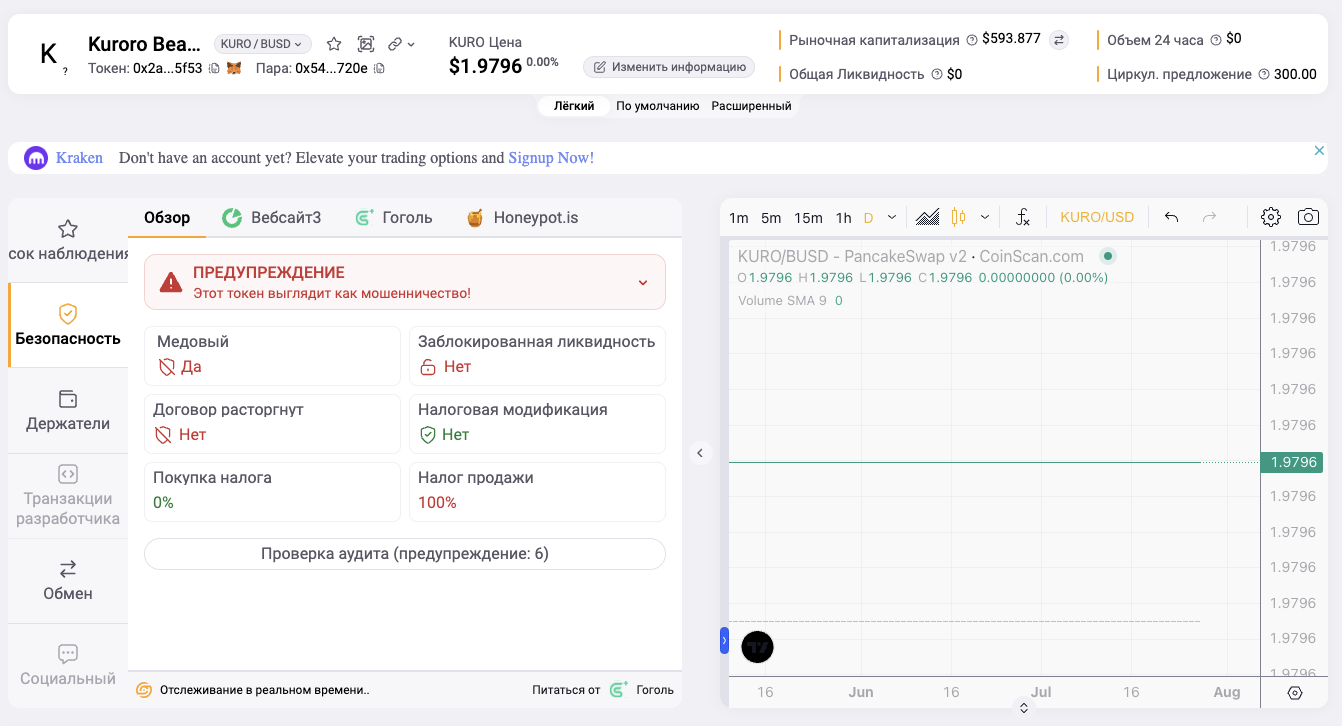
Task: Toggle the KURO/USD price mode
Action: 1097,217
